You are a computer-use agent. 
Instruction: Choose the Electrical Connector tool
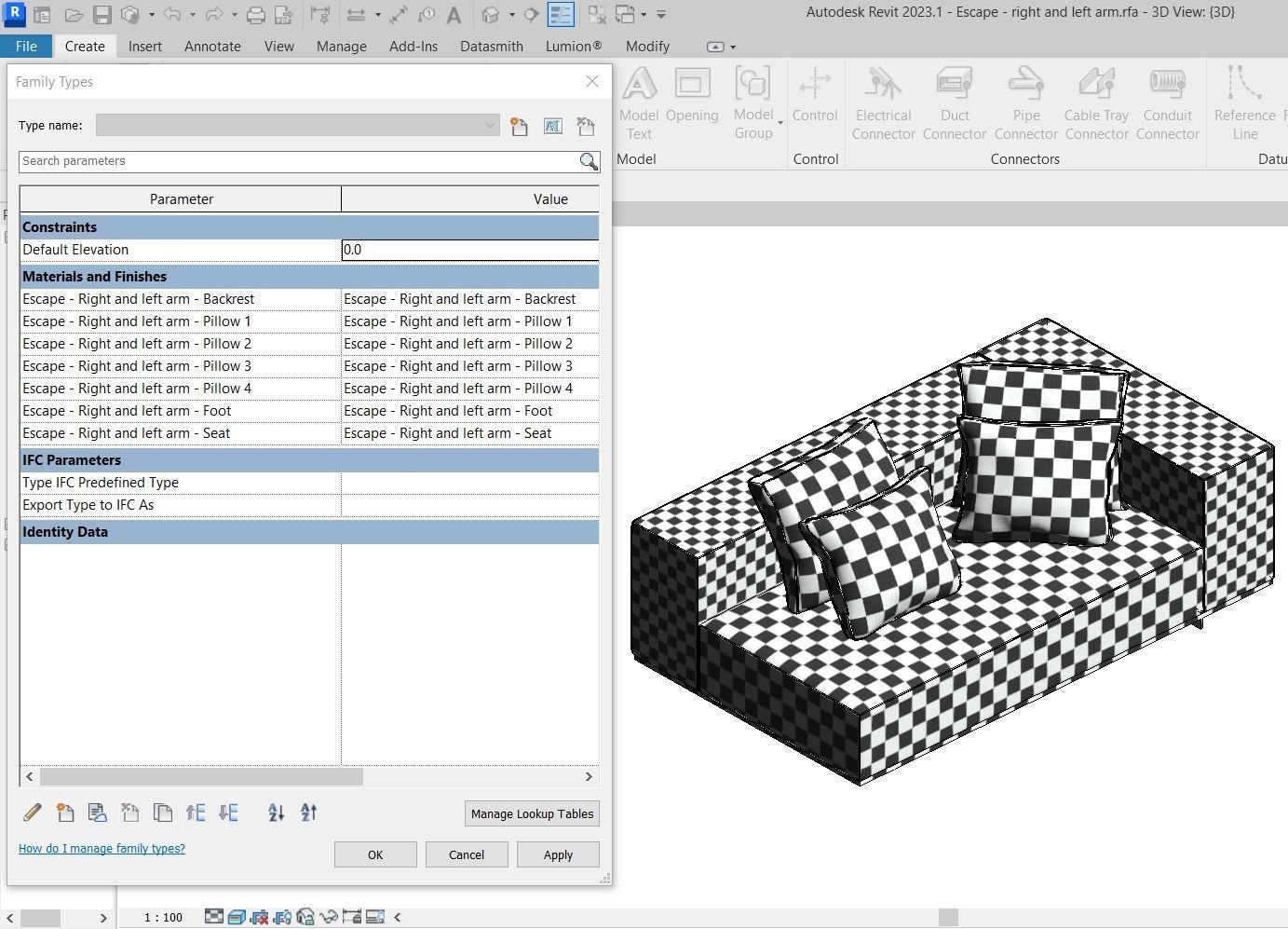tap(883, 103)
